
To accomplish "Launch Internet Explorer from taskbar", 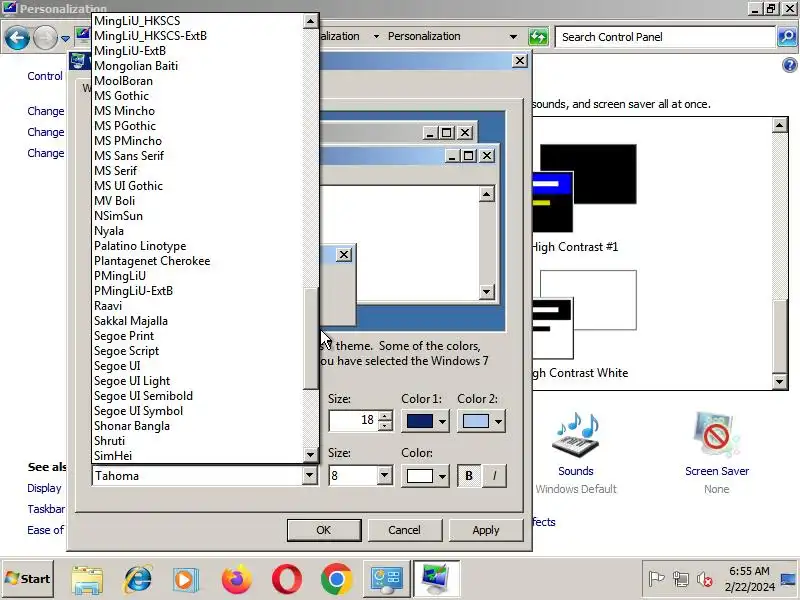I will [x=137, y=579].
